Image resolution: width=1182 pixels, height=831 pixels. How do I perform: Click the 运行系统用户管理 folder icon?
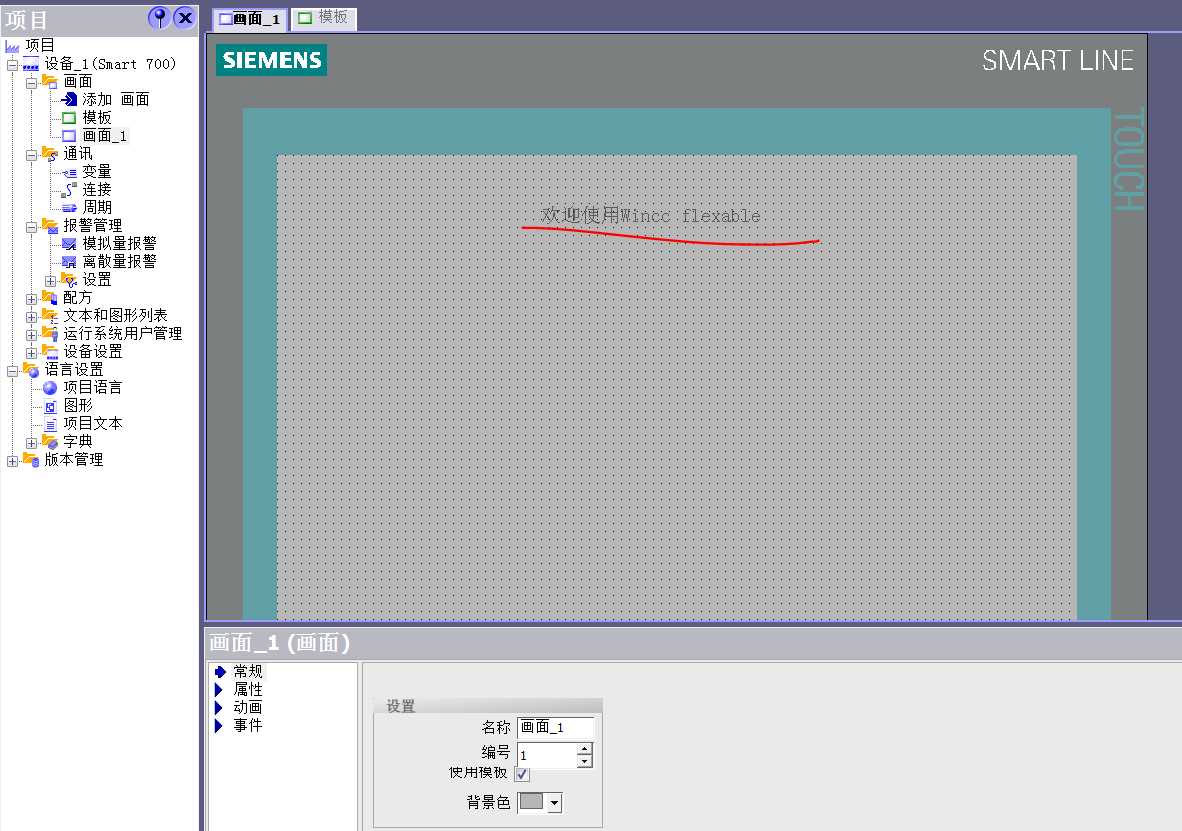(x=50, y=333)
